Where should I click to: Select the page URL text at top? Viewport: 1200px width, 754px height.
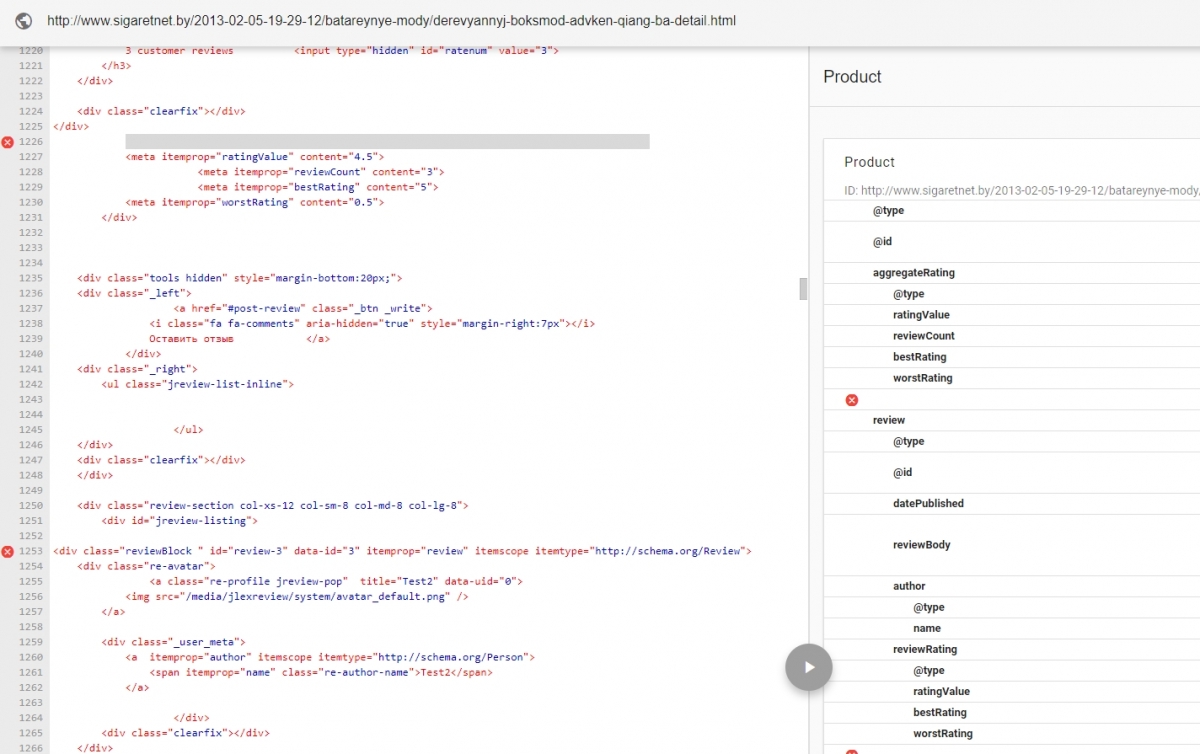(x=392, y=20)
